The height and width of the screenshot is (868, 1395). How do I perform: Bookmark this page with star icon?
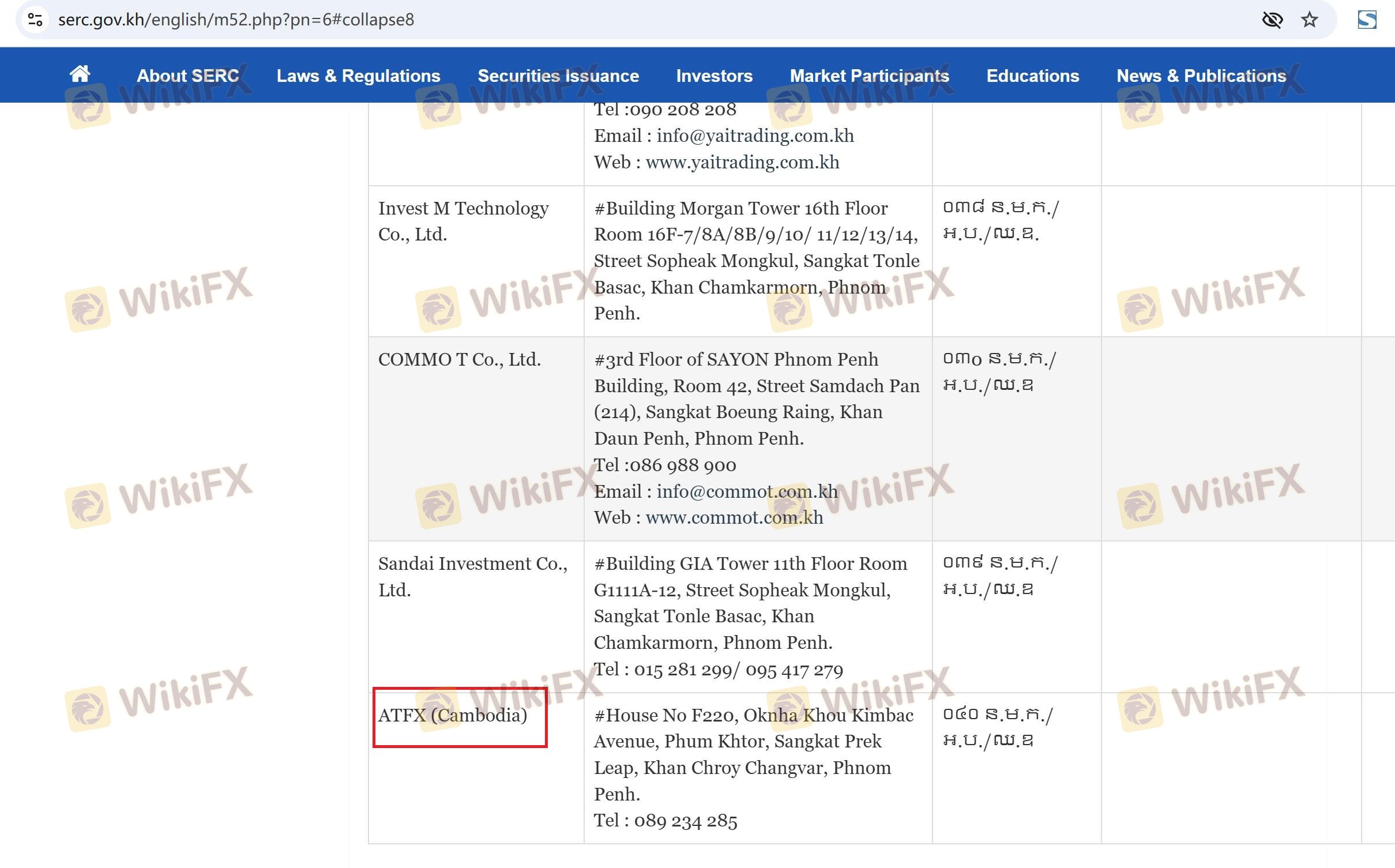[1309, 20]
